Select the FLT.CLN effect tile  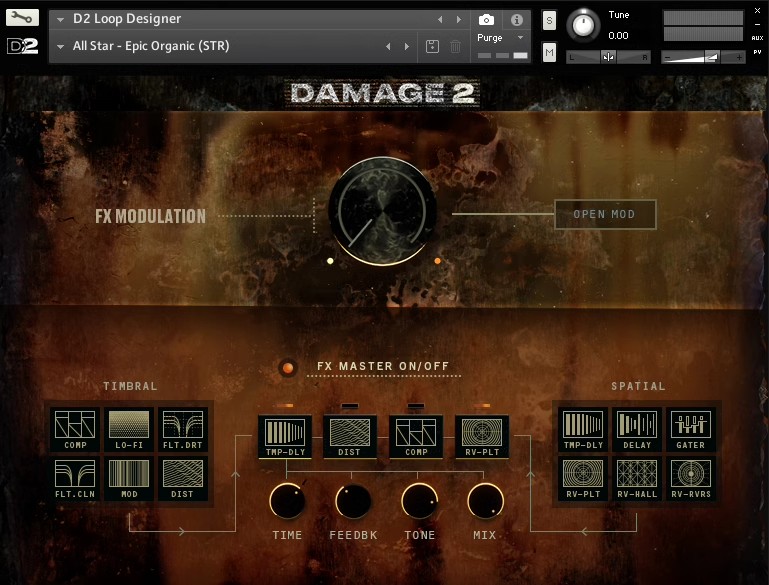click(75, 479)
